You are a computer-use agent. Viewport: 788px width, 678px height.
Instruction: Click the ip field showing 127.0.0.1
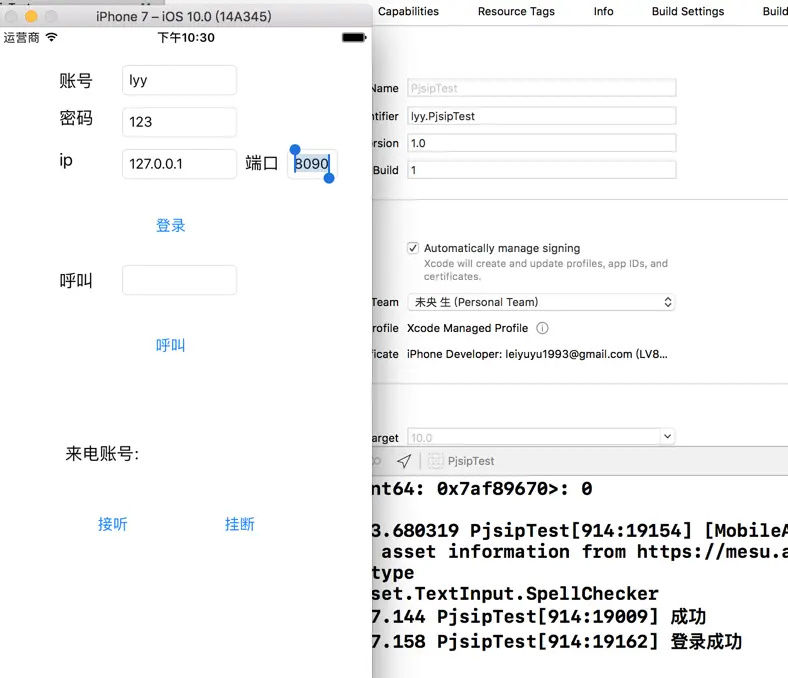(x=179, y=164)
